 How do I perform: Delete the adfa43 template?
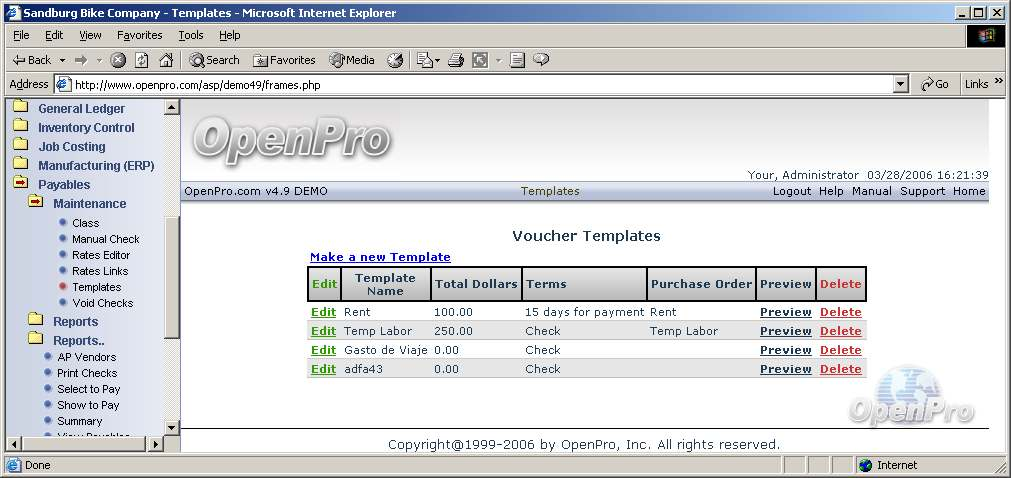click(840, 369)
